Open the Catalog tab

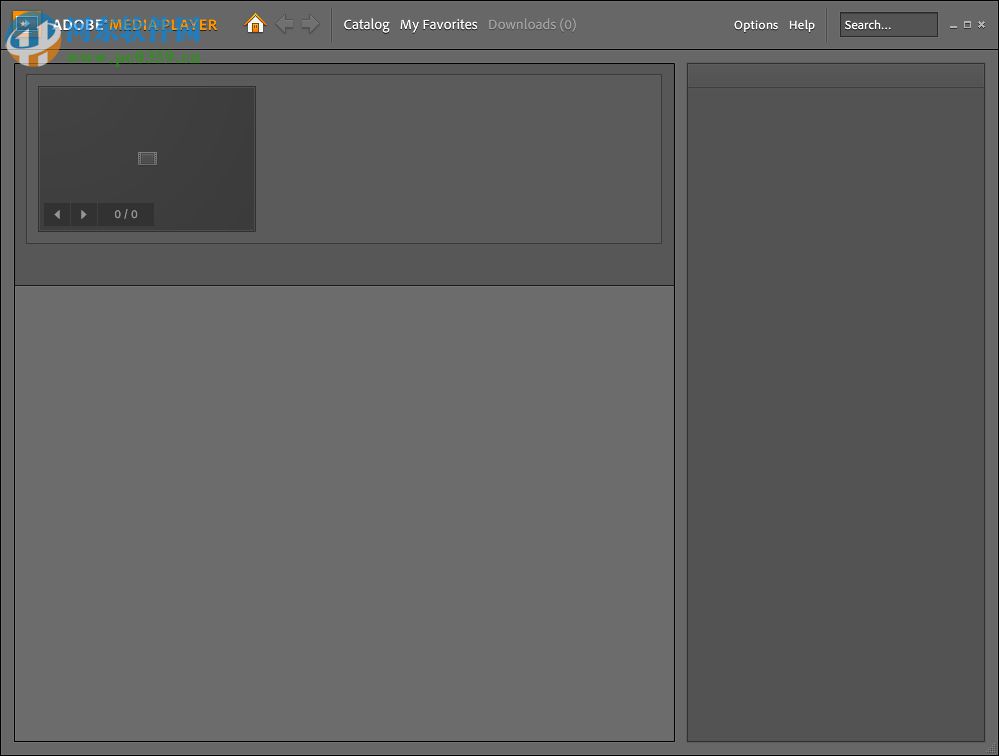(x=366, y=25)
